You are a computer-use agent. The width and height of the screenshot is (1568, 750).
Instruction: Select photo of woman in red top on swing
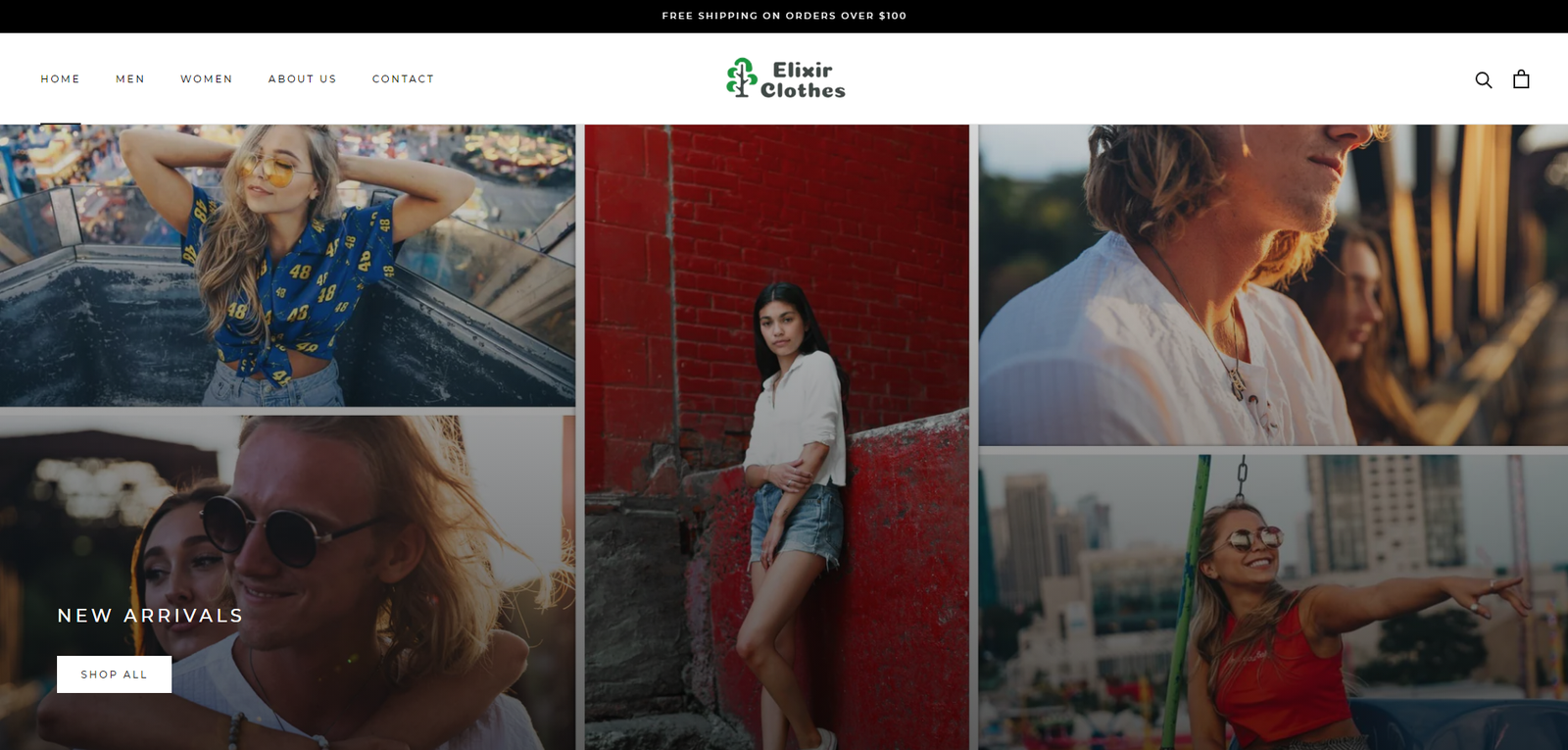coord(1272,600)
